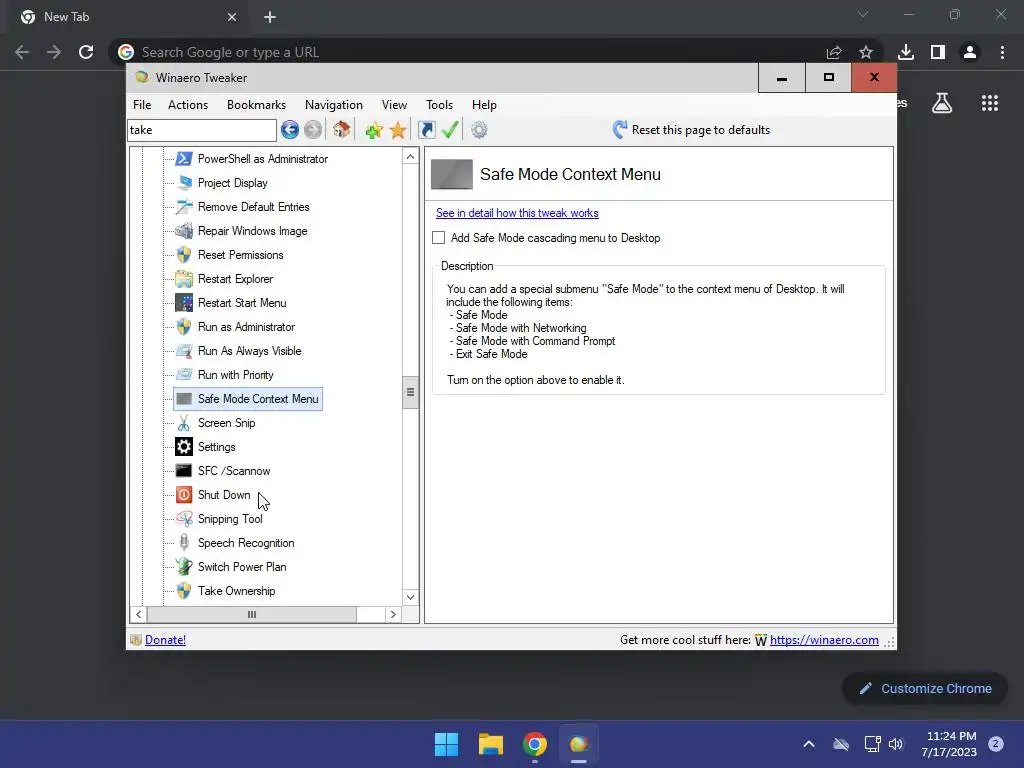Click the forward navigation arrow in Winaero toolbar

(x=313, y=130)
